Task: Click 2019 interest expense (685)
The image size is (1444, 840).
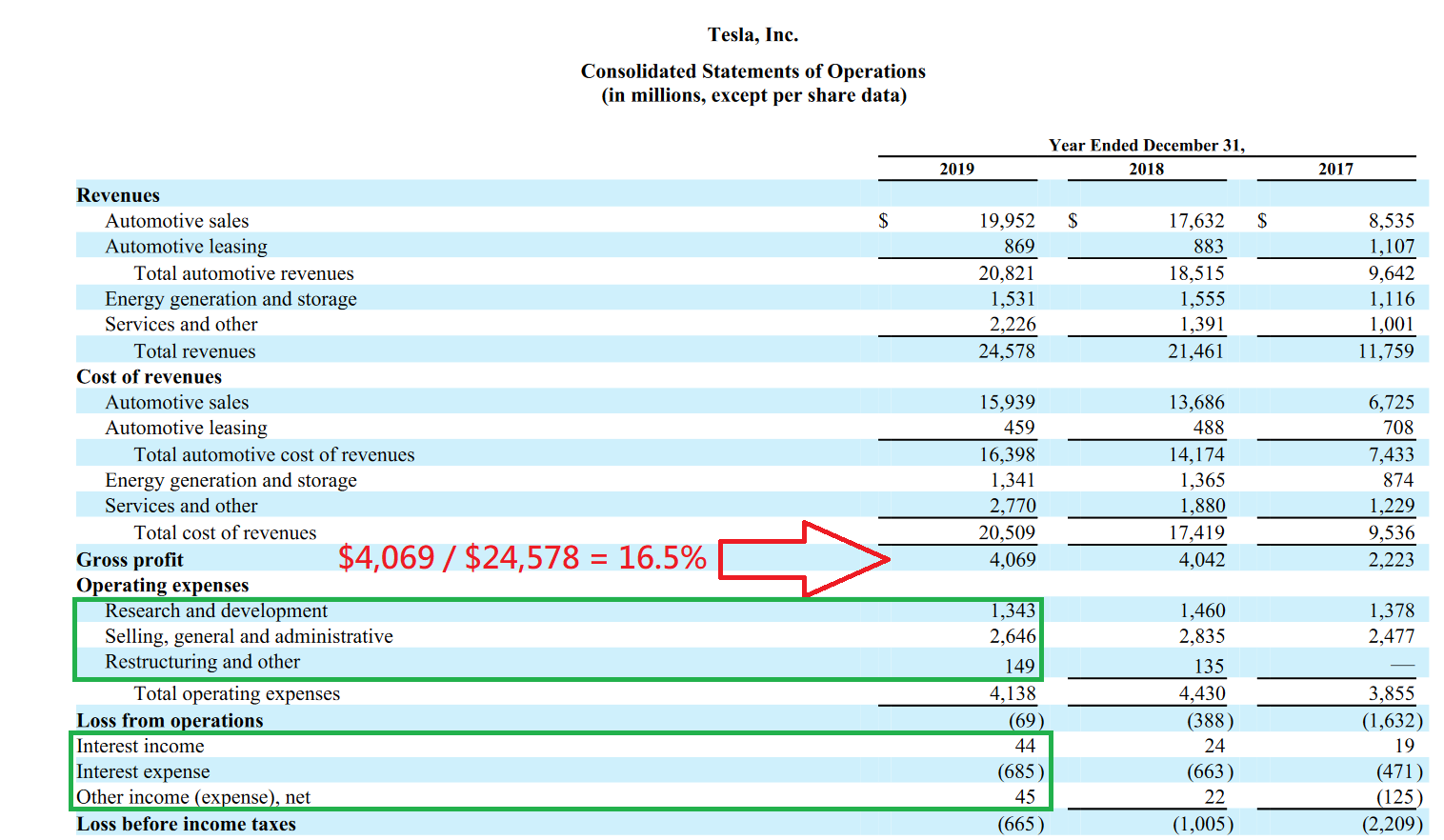Action: pyautogui.click(x=1021, y=772)
